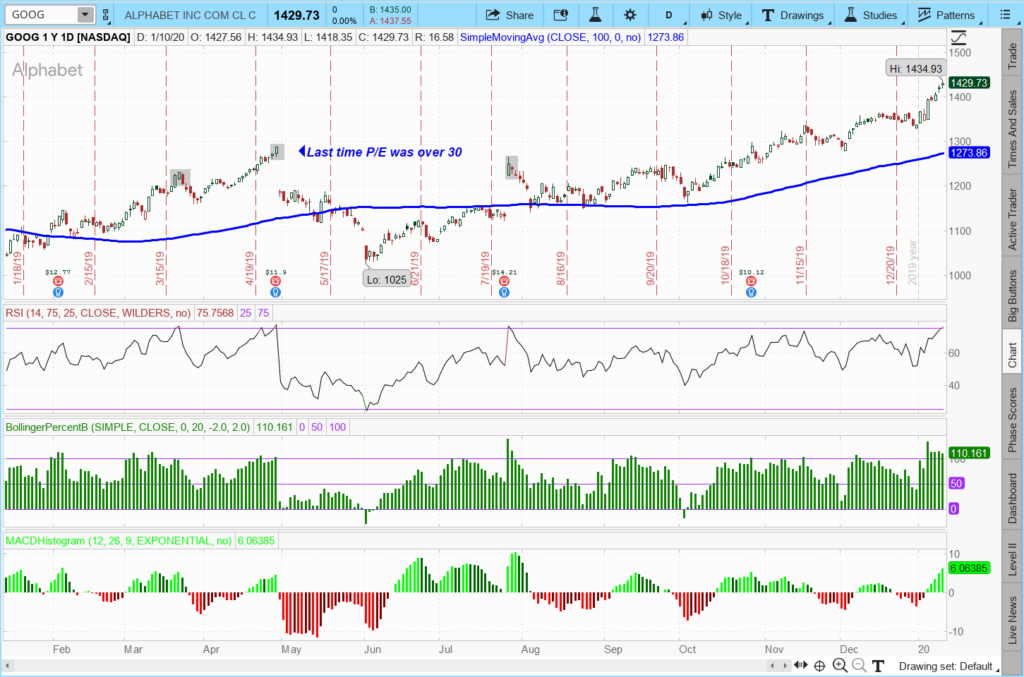Open the news book icon in toolbar

(x=560, y=15)
